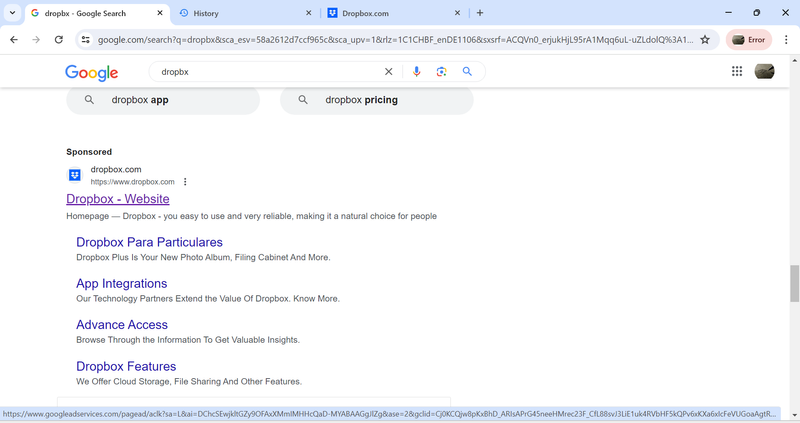The image size is (800, 423).
Task: Close the Dropbox.com tab
Action: (x=457, y=13)
